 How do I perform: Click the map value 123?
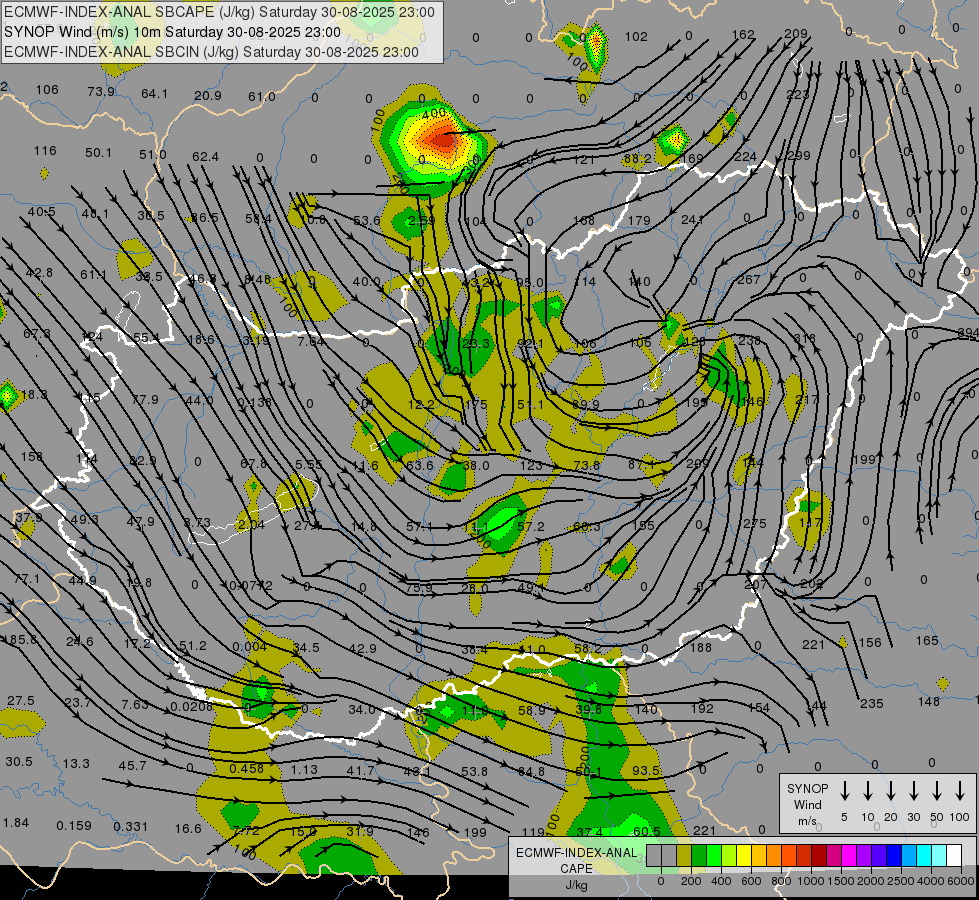(531, 465)
